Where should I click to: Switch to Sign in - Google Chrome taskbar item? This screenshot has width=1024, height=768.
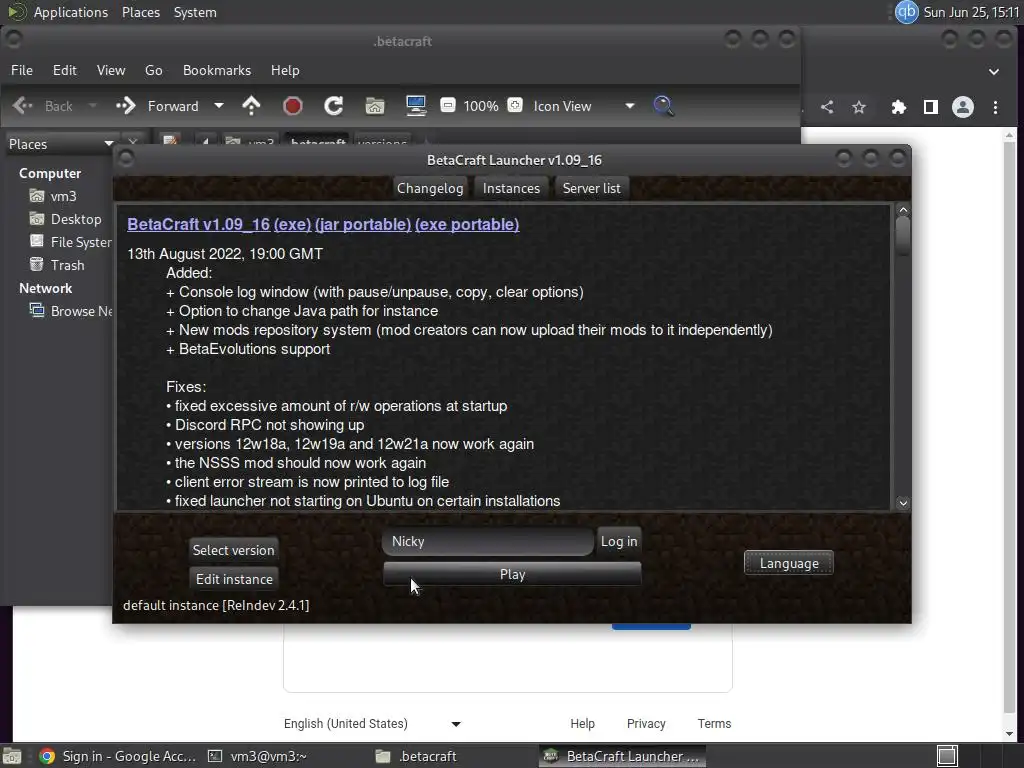pos(118,756)
